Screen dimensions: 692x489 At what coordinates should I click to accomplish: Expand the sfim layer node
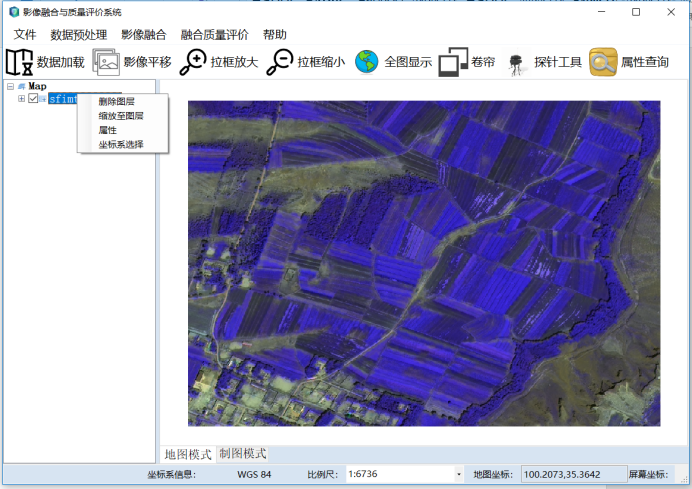tap(21, 99)
